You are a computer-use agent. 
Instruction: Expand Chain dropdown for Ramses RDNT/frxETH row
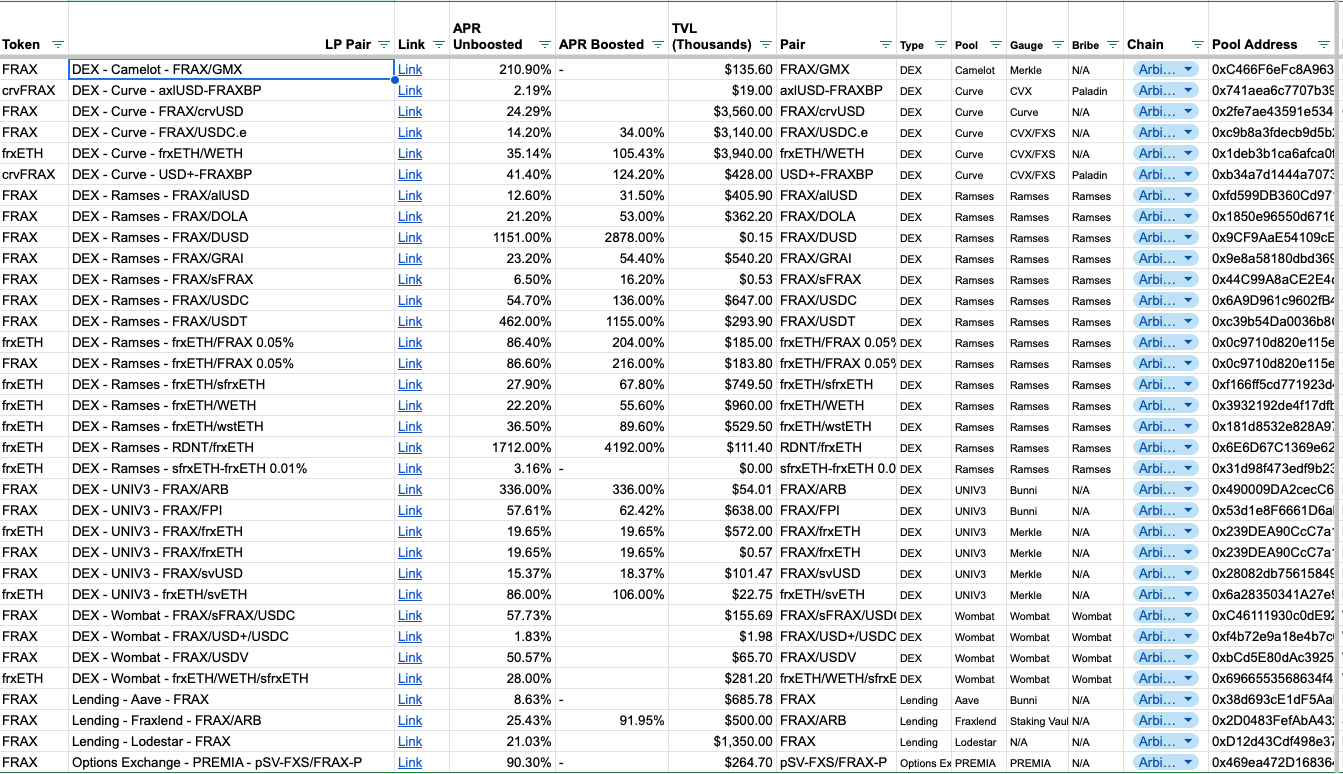1188,448
